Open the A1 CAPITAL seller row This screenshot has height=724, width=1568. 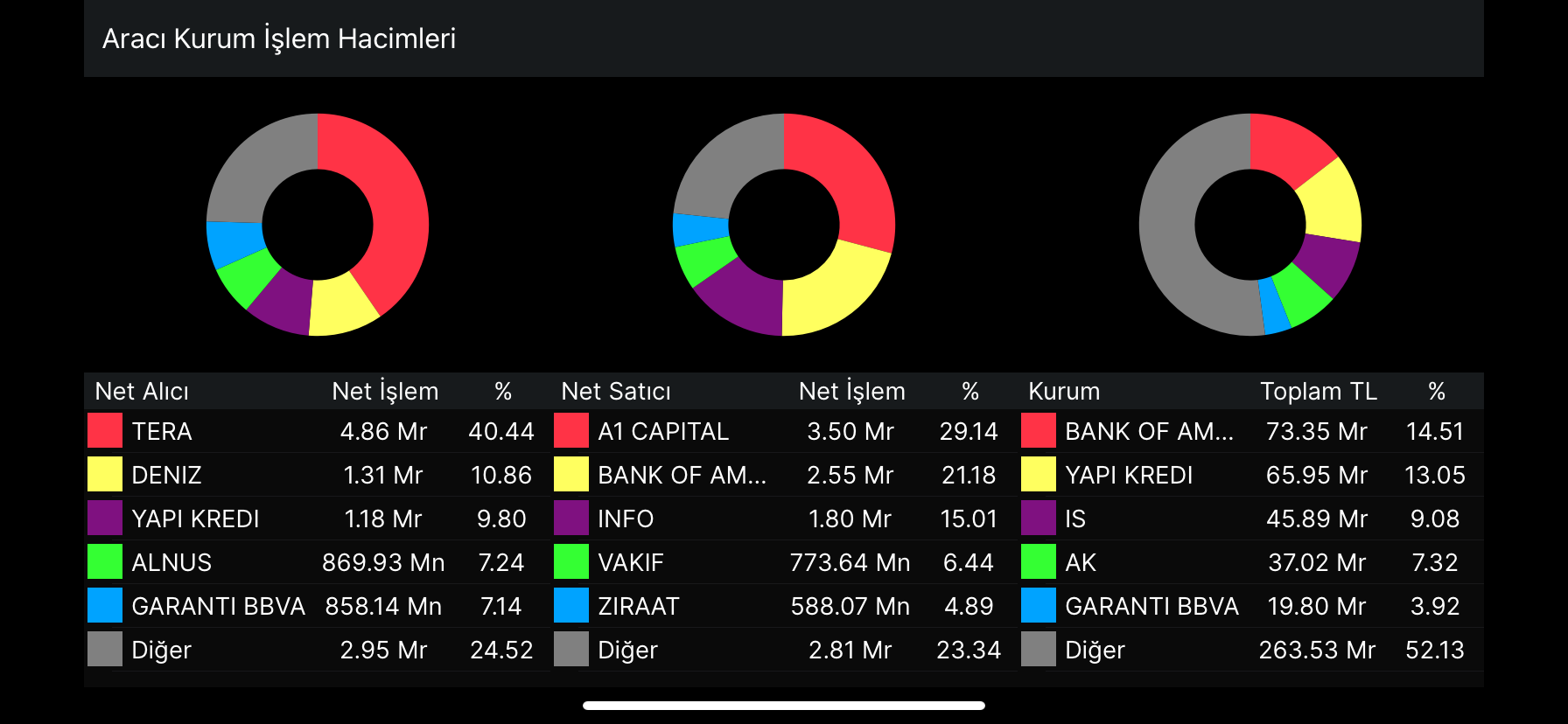pos(663,431)
